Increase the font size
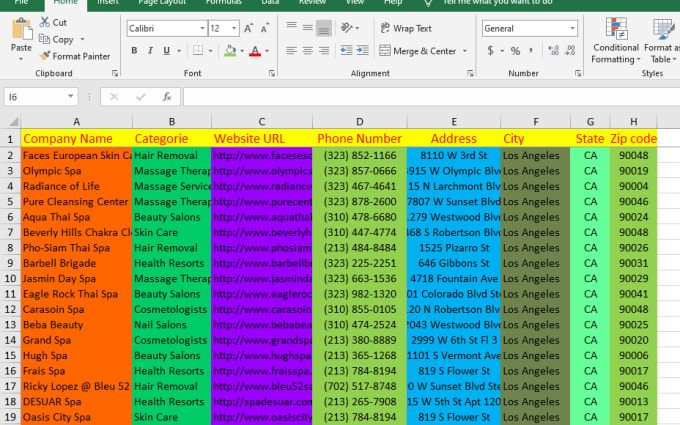This screenshot has height=425, width=680. [x=248, y=29]
